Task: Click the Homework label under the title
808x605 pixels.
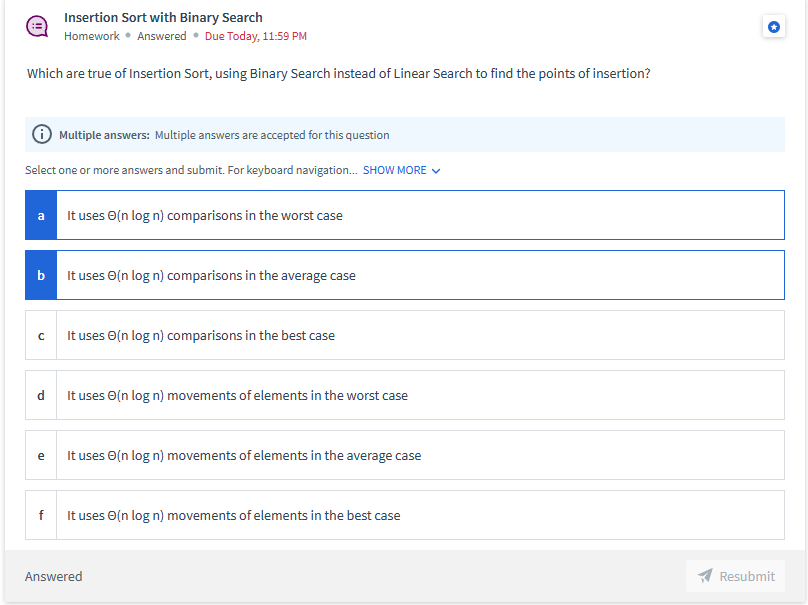Action: pos(91,36)
